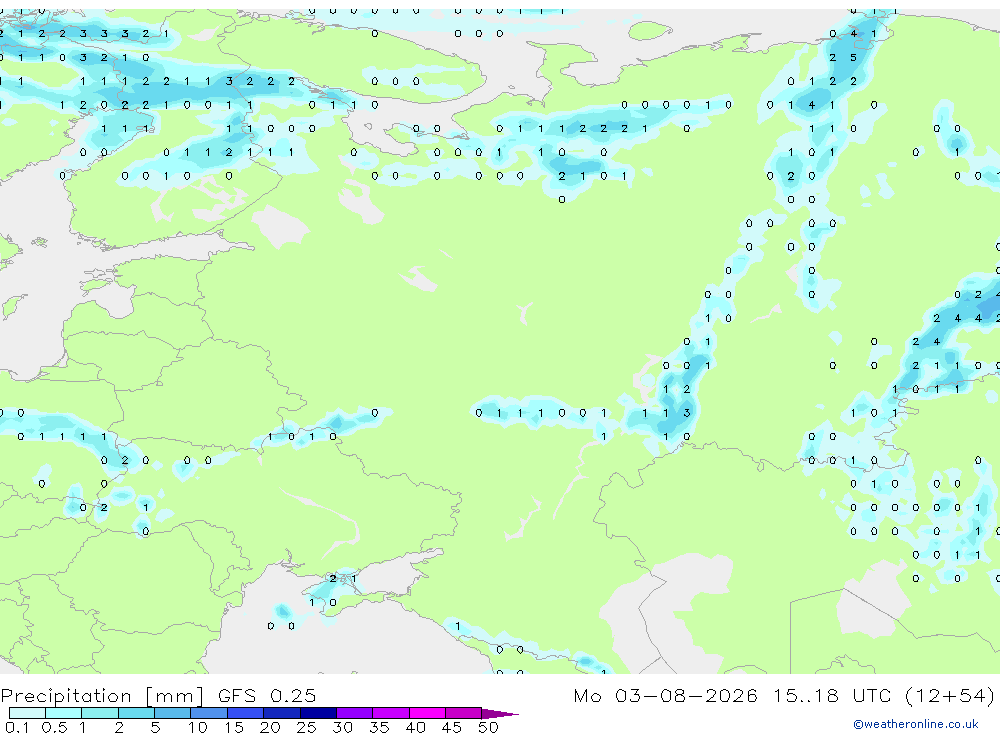
Task: Pick the 10–15 mm legend color swatch
Action: tap(209, 713)
